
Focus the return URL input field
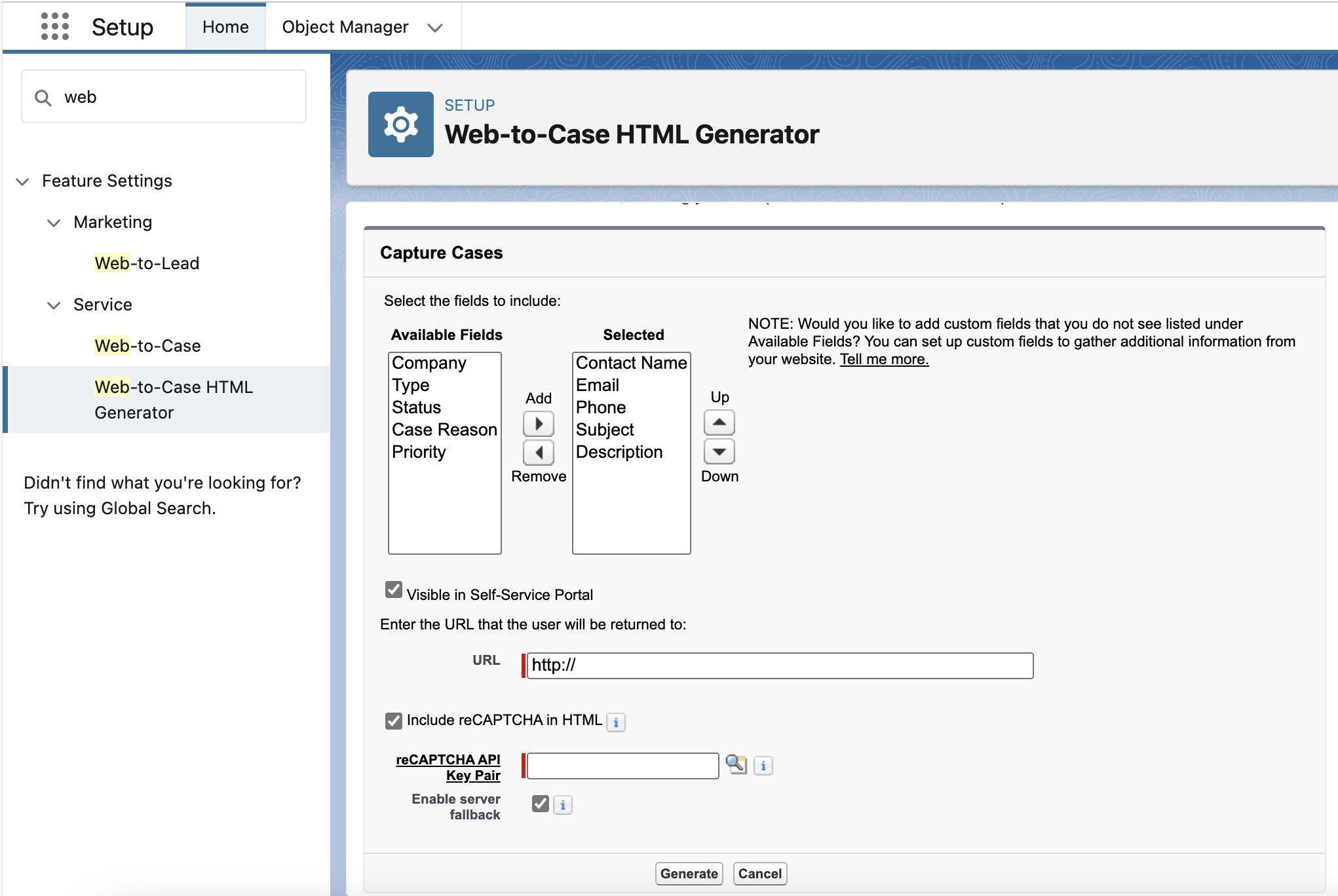[780, 665]
